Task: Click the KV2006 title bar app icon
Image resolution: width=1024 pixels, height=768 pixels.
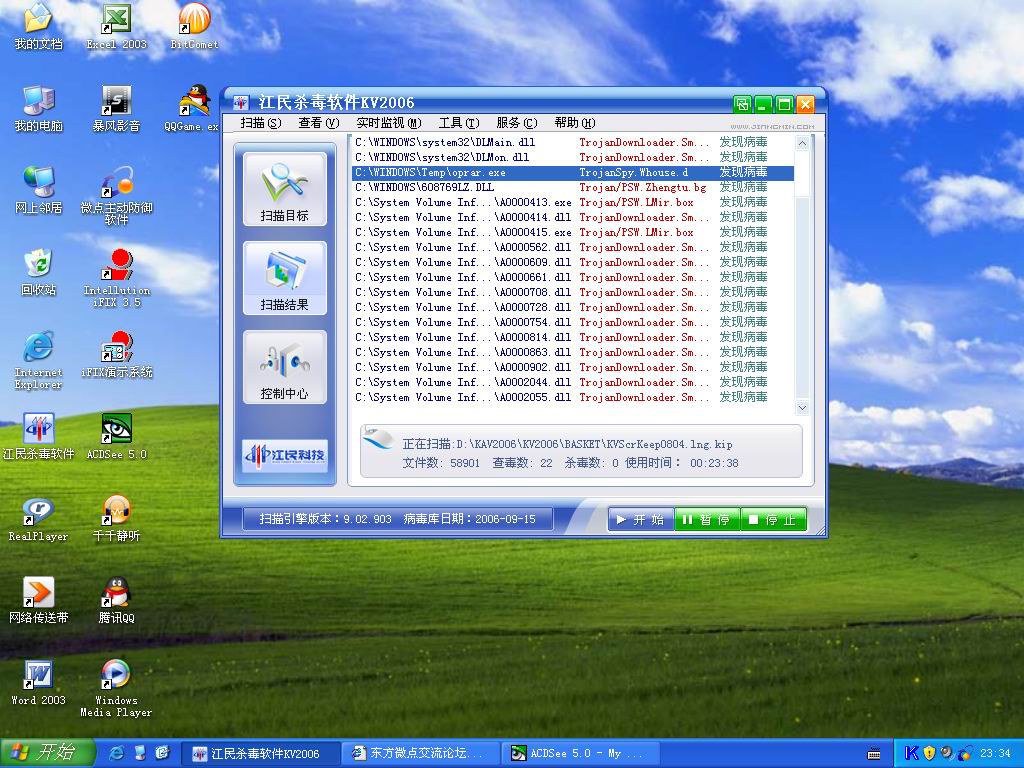Action: coord(241,103)
